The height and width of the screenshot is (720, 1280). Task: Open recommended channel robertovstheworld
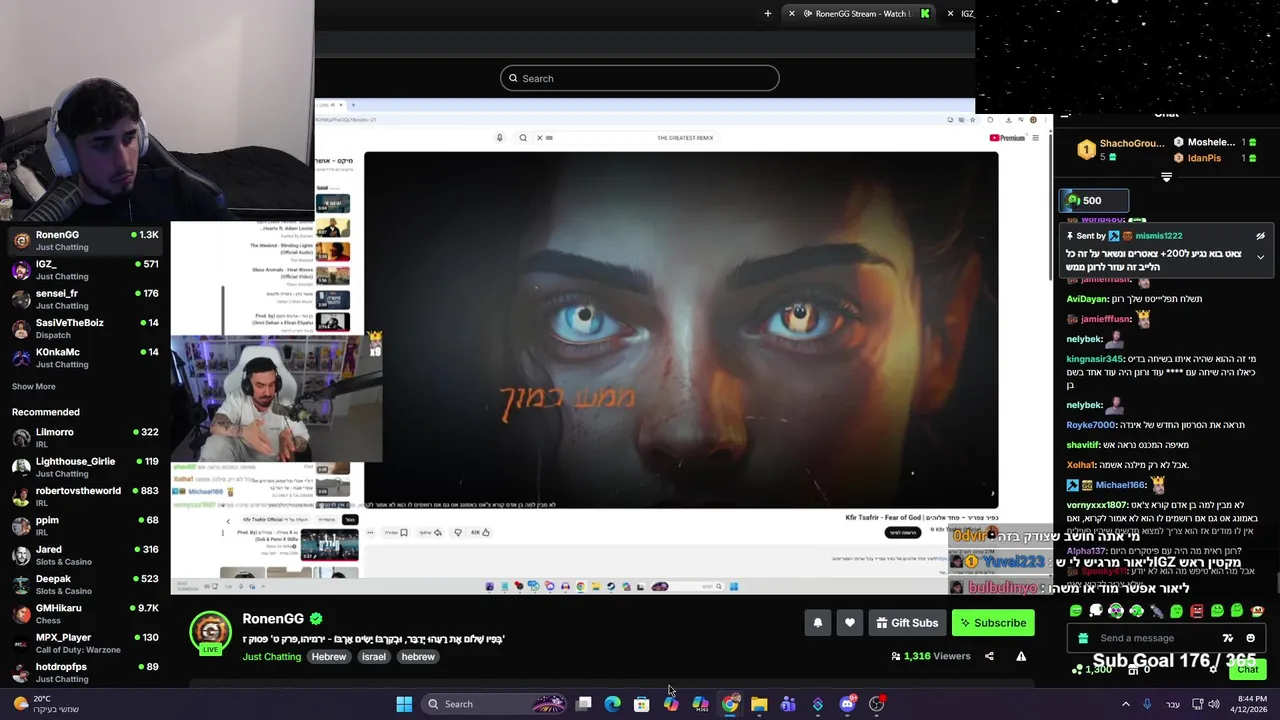[85, 496]
